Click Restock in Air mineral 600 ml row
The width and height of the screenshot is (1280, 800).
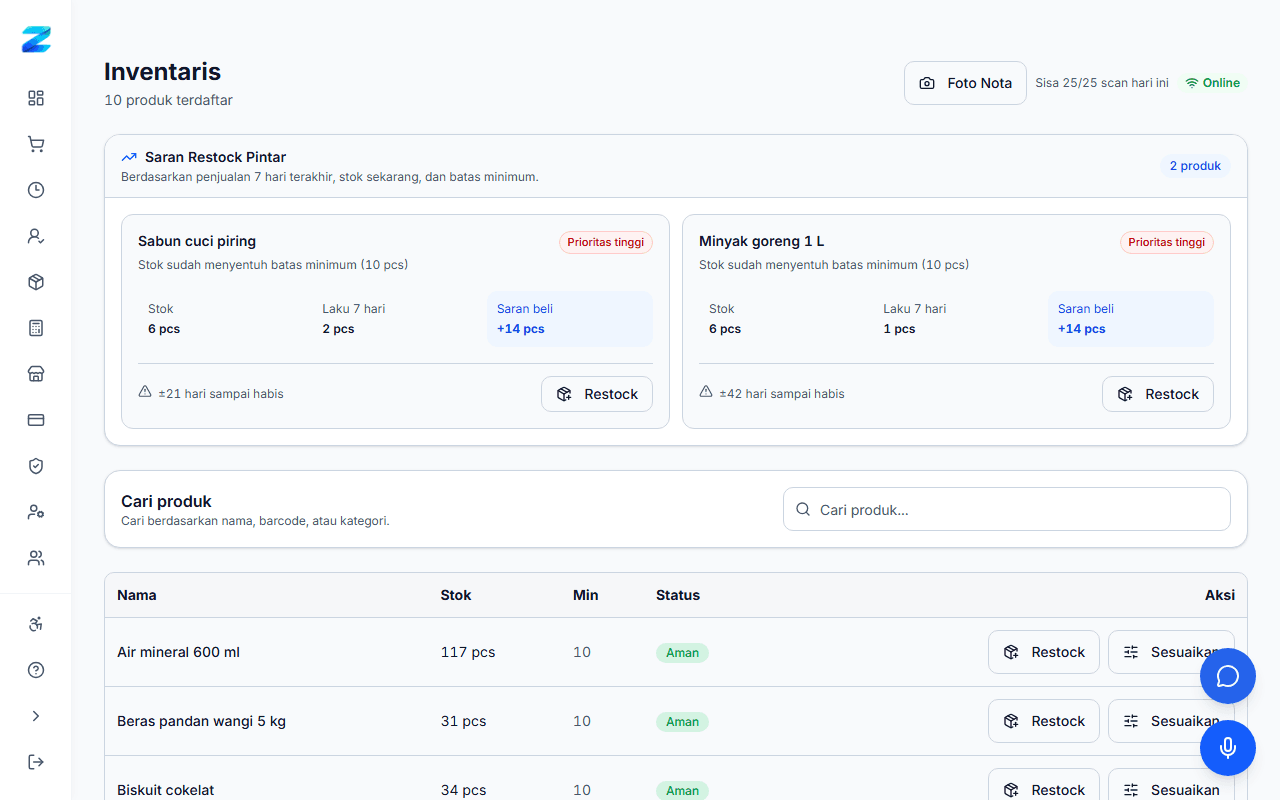pos(1044,652)
